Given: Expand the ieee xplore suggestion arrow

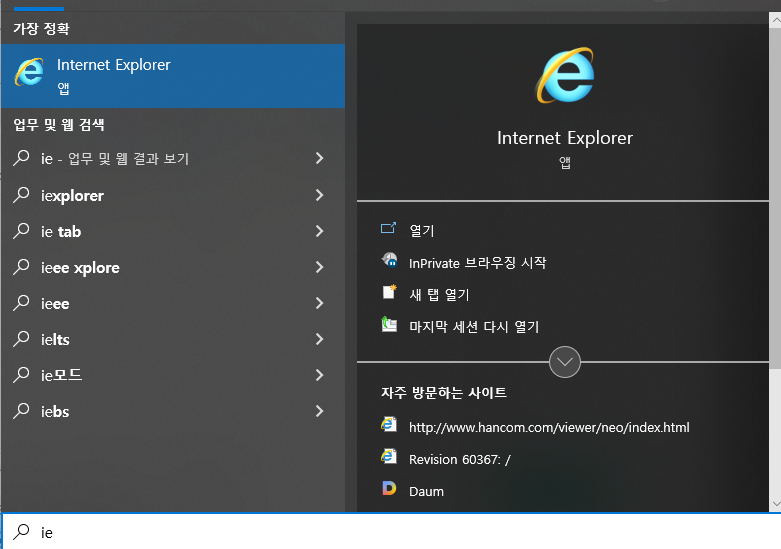Looking at the screenshot, I should click(x=320, y=267).
